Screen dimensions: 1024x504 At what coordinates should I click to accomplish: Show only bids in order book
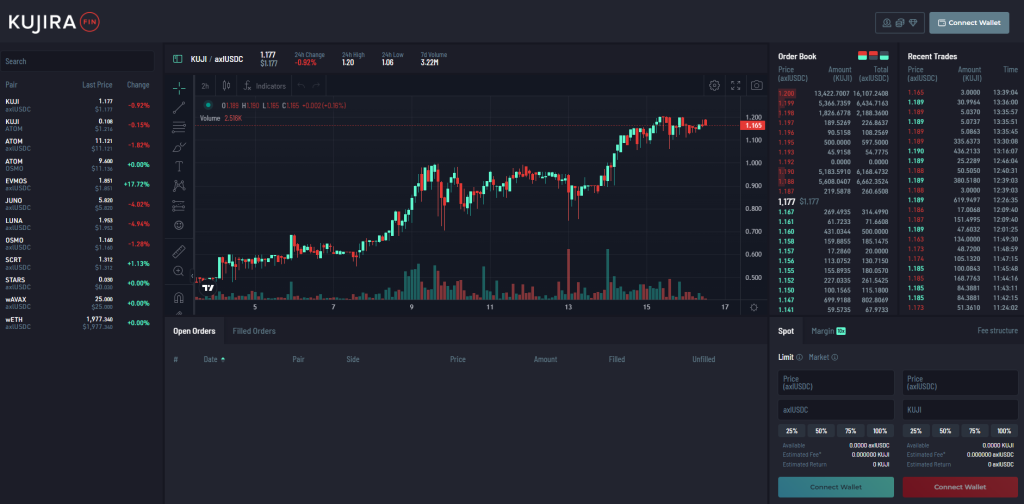click(x=884, y=55)
